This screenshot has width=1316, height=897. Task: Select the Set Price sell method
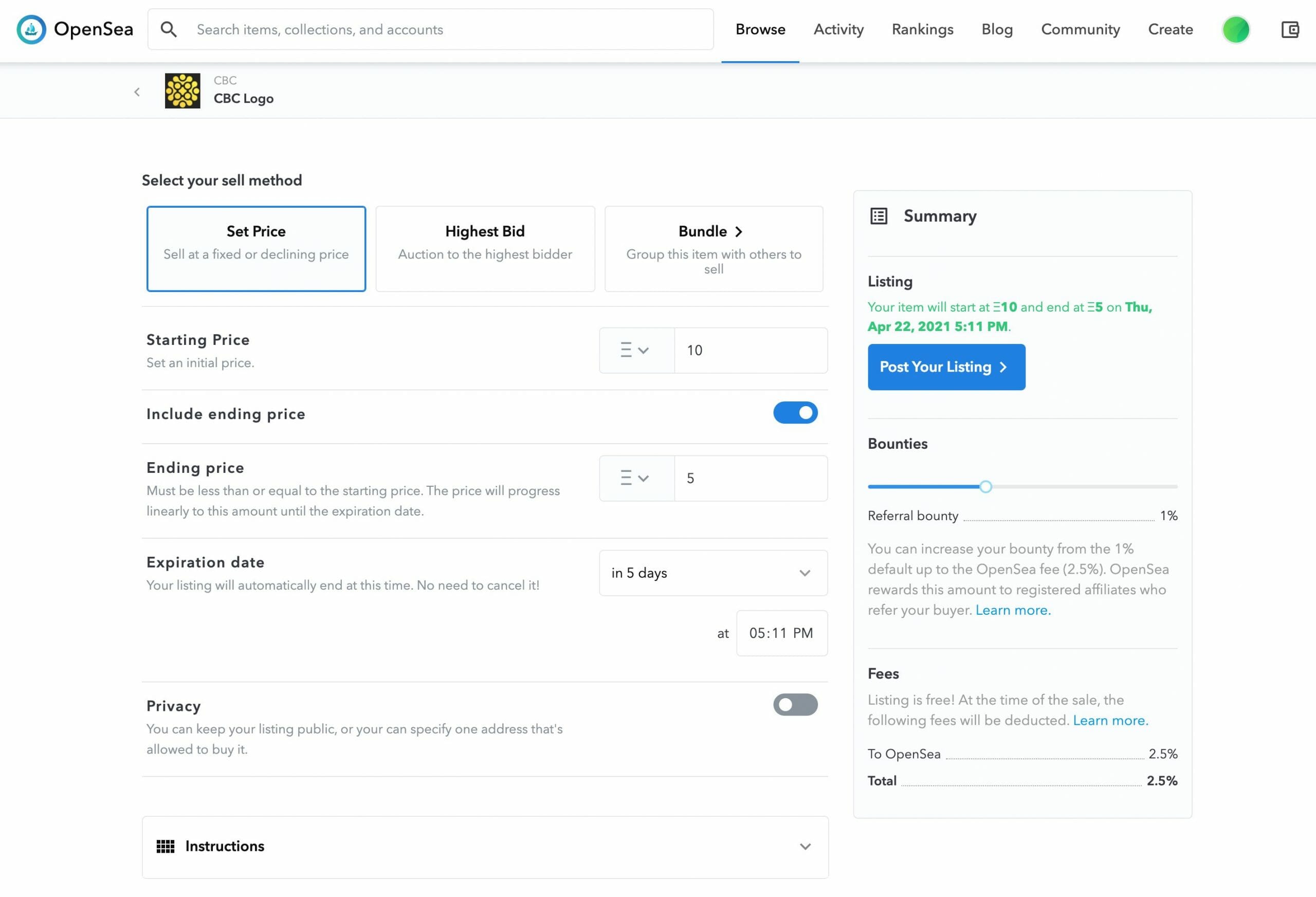tap(256, 249)
